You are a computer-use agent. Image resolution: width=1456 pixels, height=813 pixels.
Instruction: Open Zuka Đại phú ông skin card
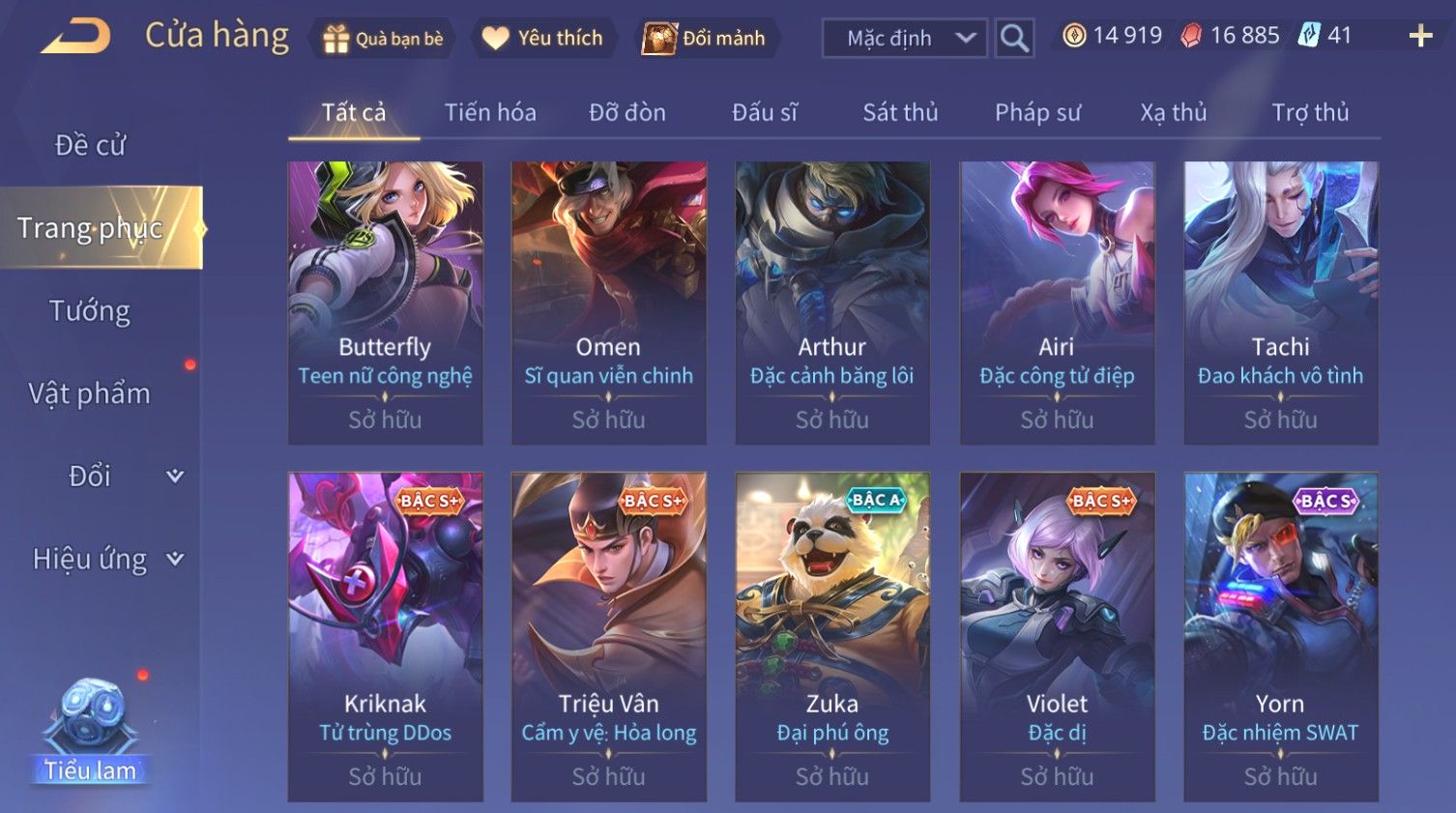[x=832, y=636]
